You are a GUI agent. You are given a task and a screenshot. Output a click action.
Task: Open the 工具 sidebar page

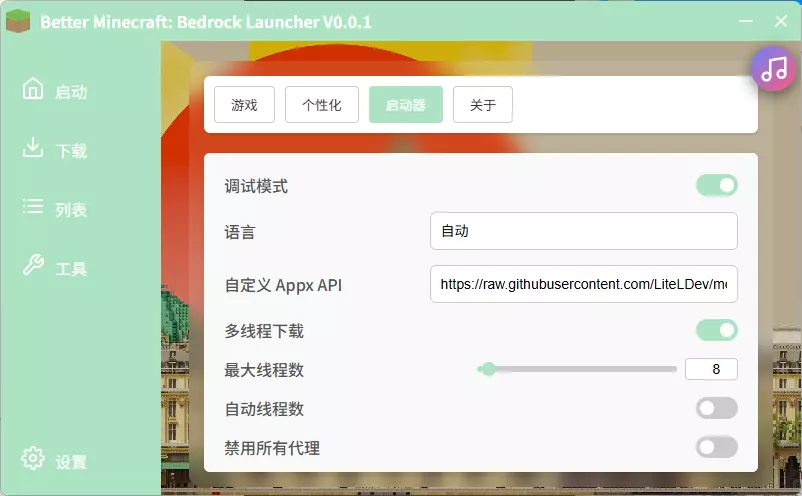(x=55, y=267)
